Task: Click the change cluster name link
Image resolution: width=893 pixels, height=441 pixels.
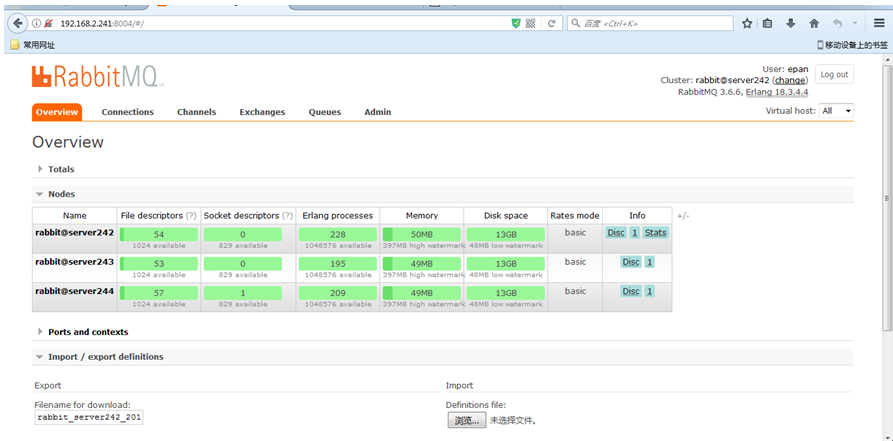Action: point(790,80)
